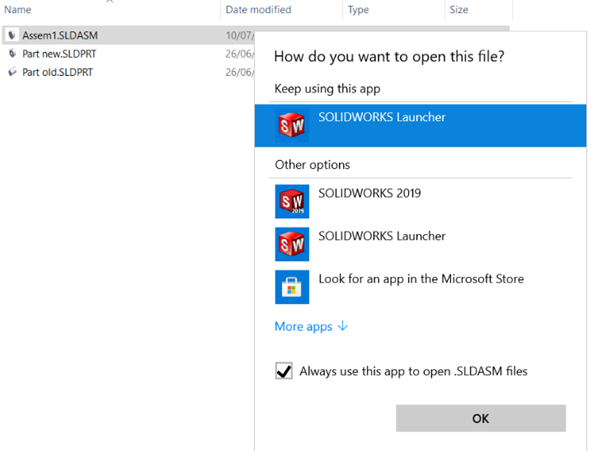Toggle 'Always use this app' checkbox
The height and width of the screenshot is (451, 602).
(284, 372)
